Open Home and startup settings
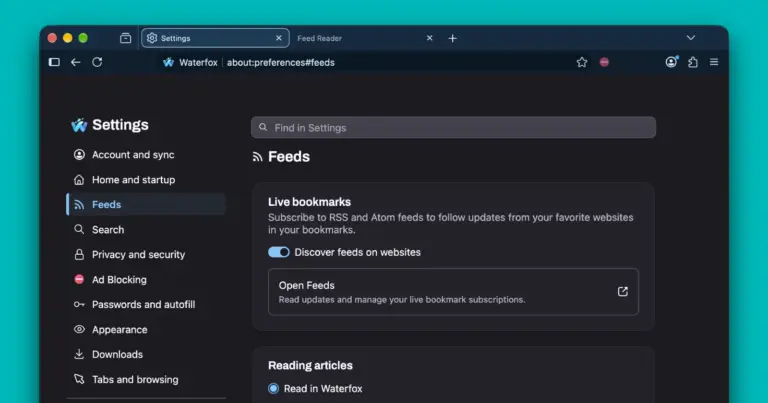Screen dimensions: 768x403 (146, 180)
